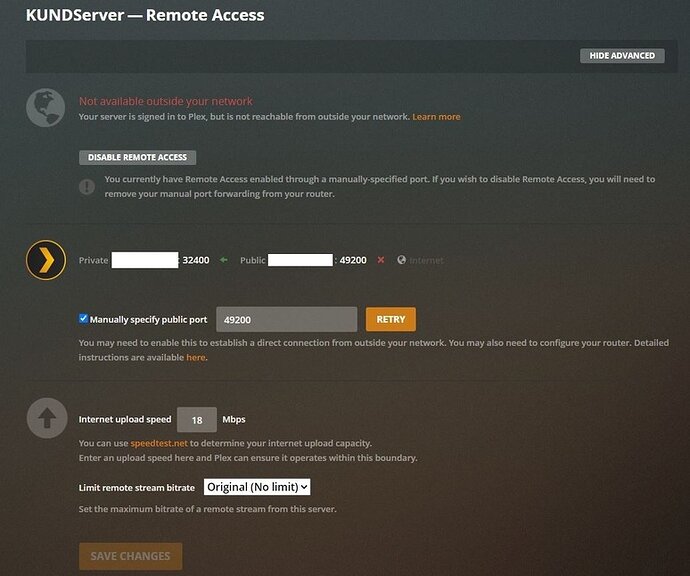
Task: Open the detailed instructions 'here' link
Action: [196, 357]
